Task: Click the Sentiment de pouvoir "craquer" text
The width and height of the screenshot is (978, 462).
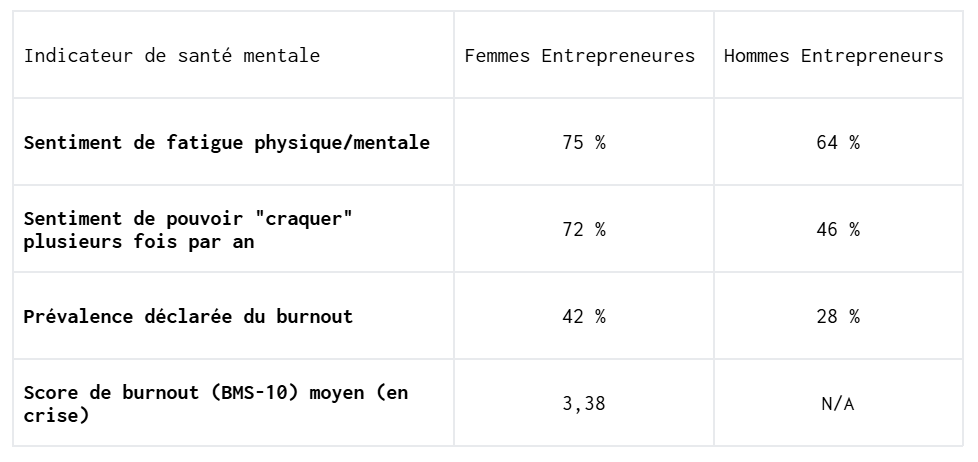Action: coord(188,219)
